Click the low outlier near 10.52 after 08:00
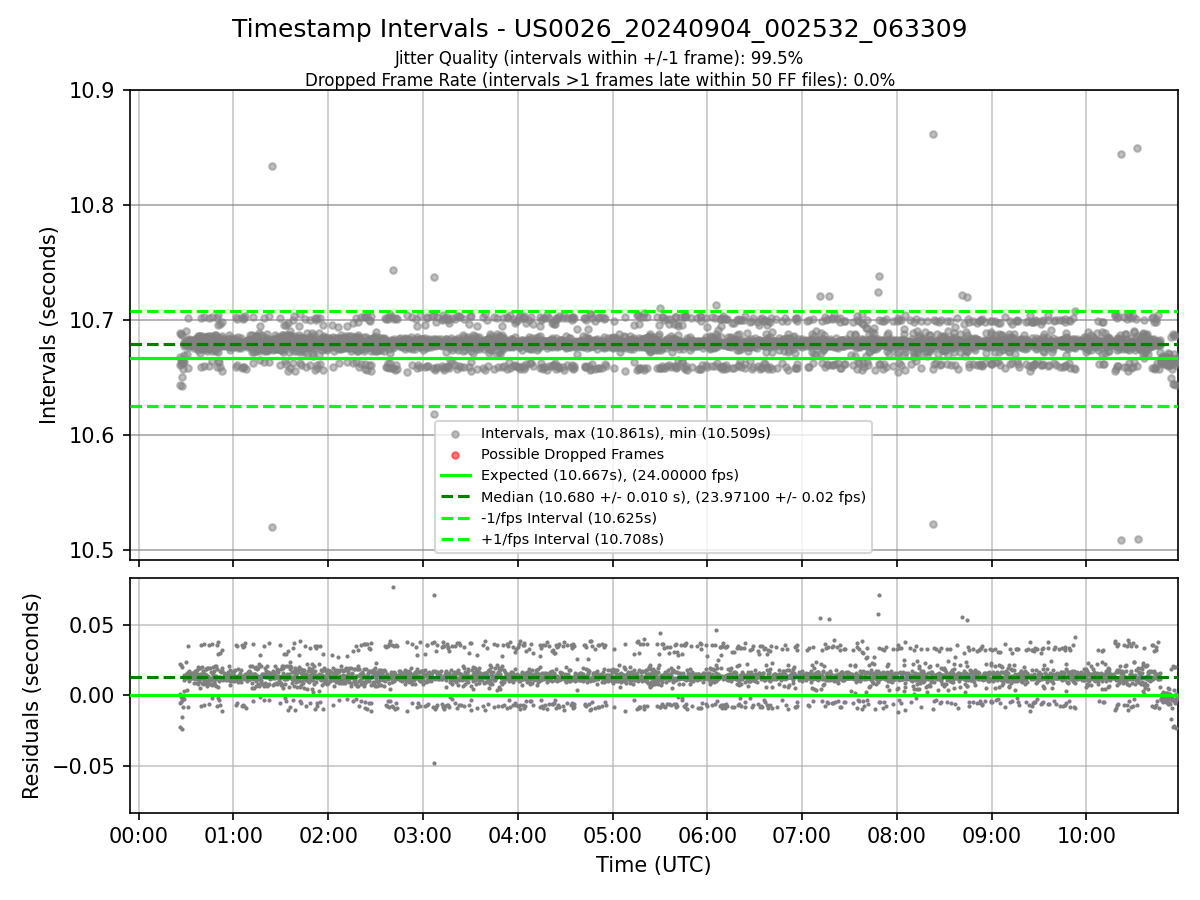Viewport: 1200px width, 900px height. [933, 524]
